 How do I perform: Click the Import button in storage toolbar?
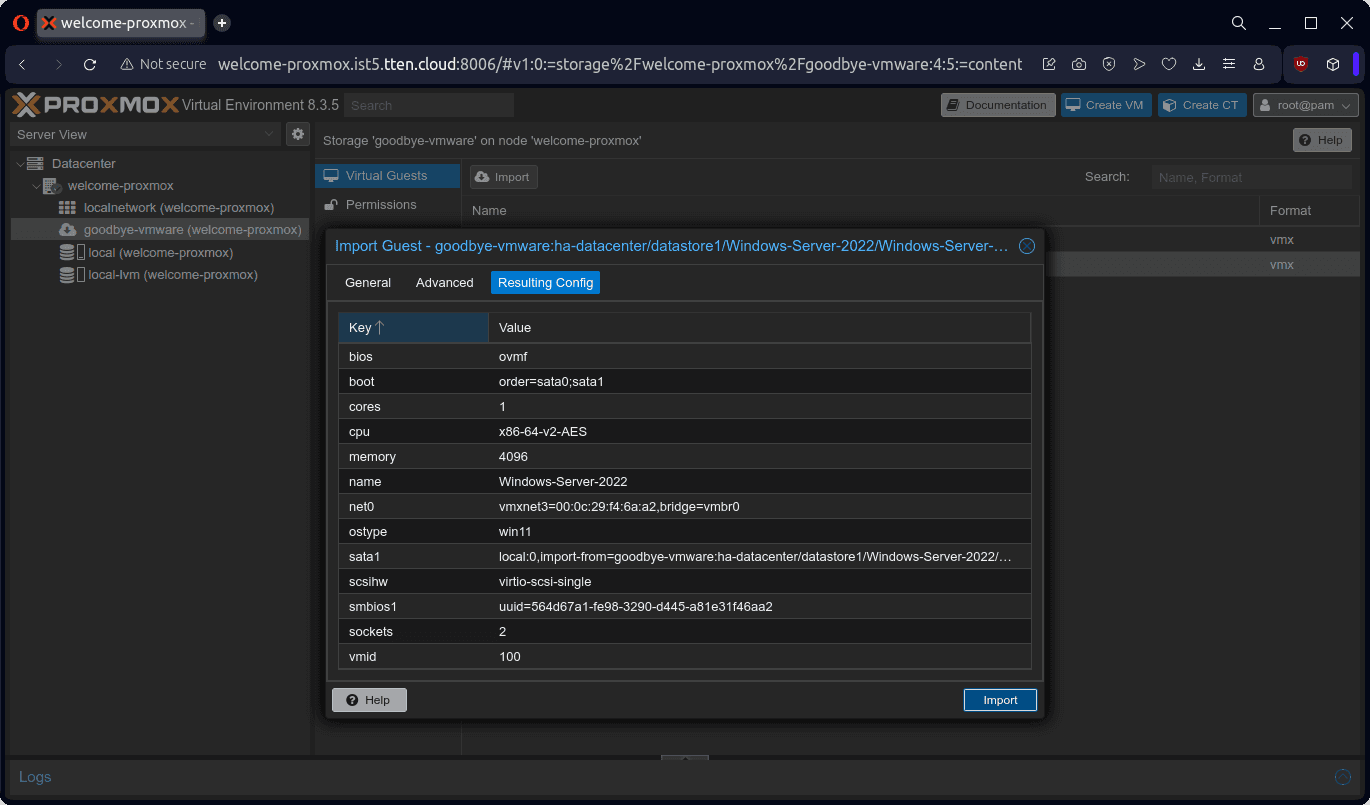tap(504, 177)
